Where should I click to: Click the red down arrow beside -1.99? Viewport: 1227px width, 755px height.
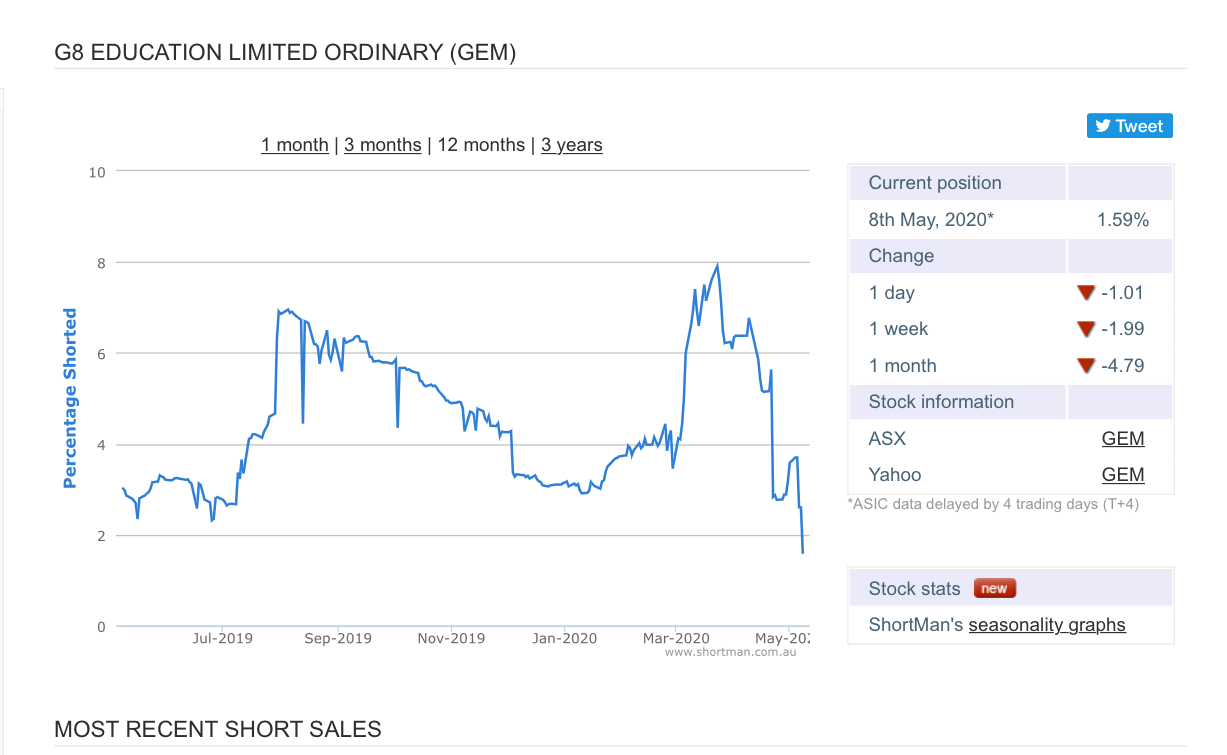[x=1086, y=329]
